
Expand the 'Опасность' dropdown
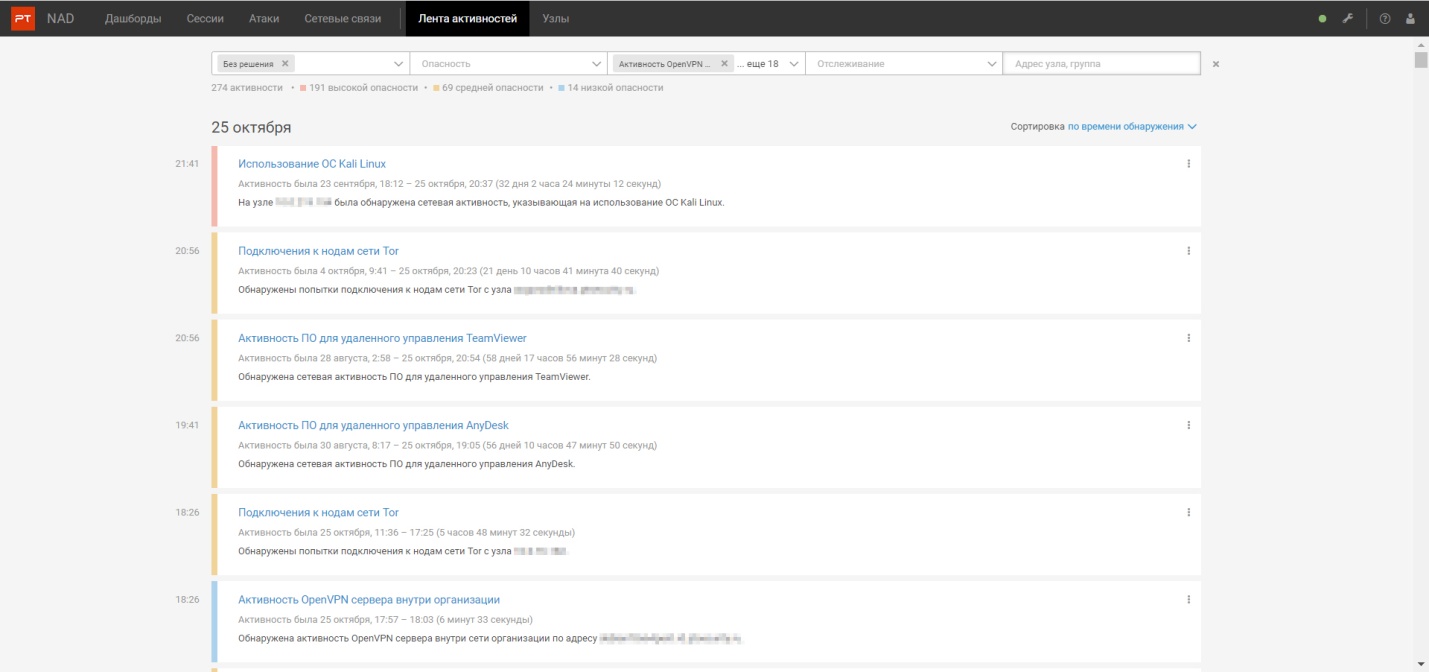pos(508,63)
